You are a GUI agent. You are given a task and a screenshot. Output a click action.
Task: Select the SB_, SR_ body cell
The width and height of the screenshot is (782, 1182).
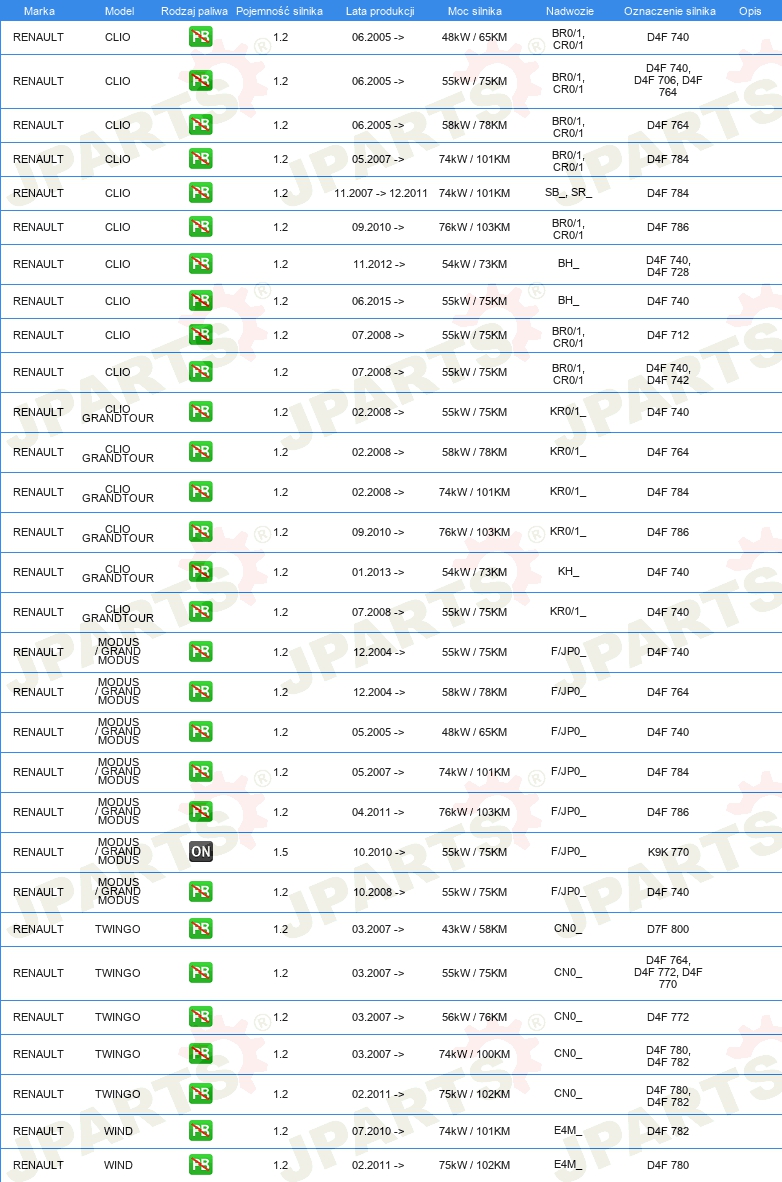(569, 193)
